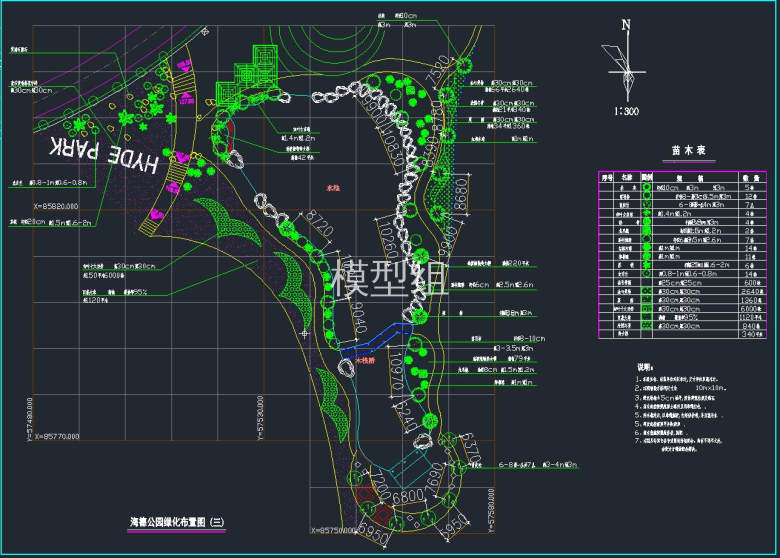The image size is (780, 558).
Task: Click the 6800 dimension at the bottom
Action: pos(409,496)
